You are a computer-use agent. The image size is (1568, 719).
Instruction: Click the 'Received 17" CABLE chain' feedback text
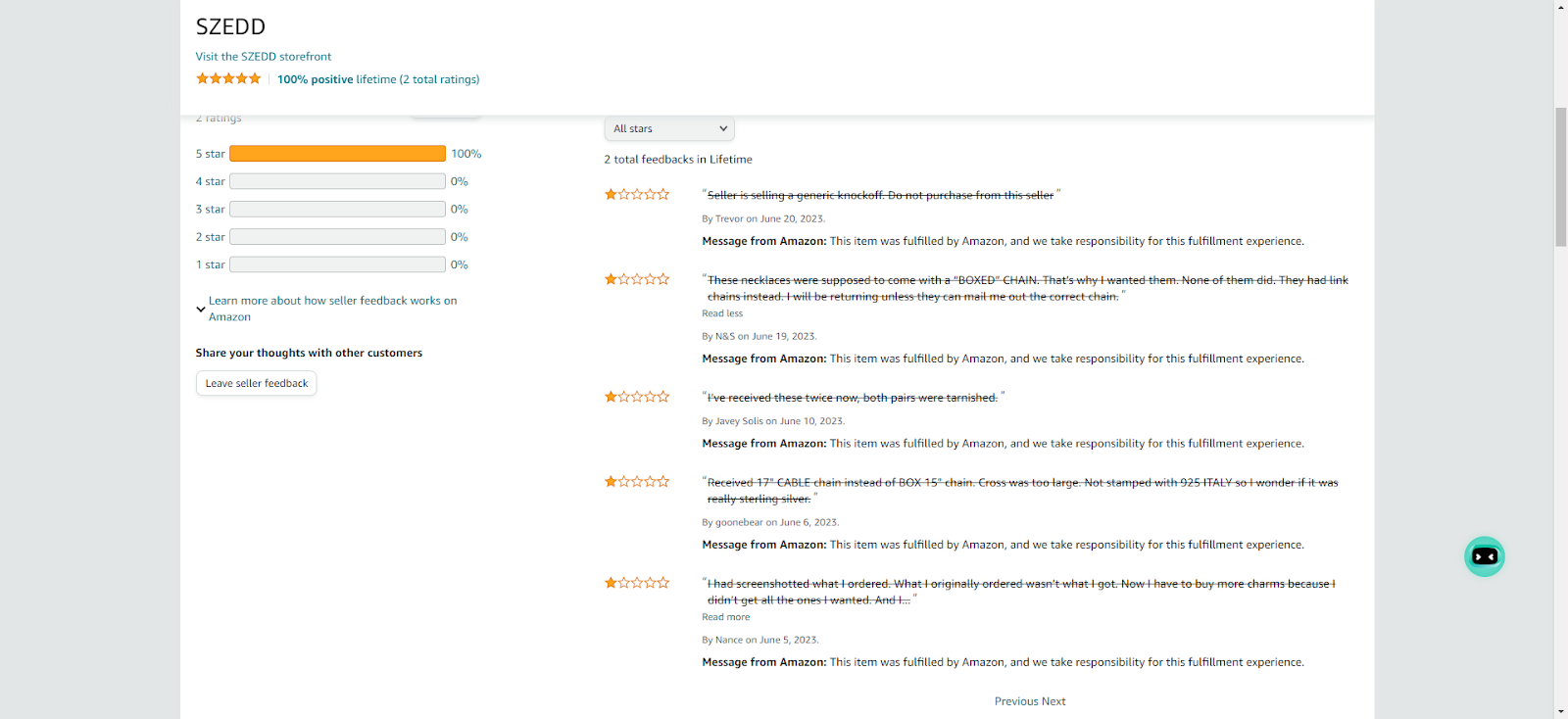pyautogui.click(x=1022, y=491)
